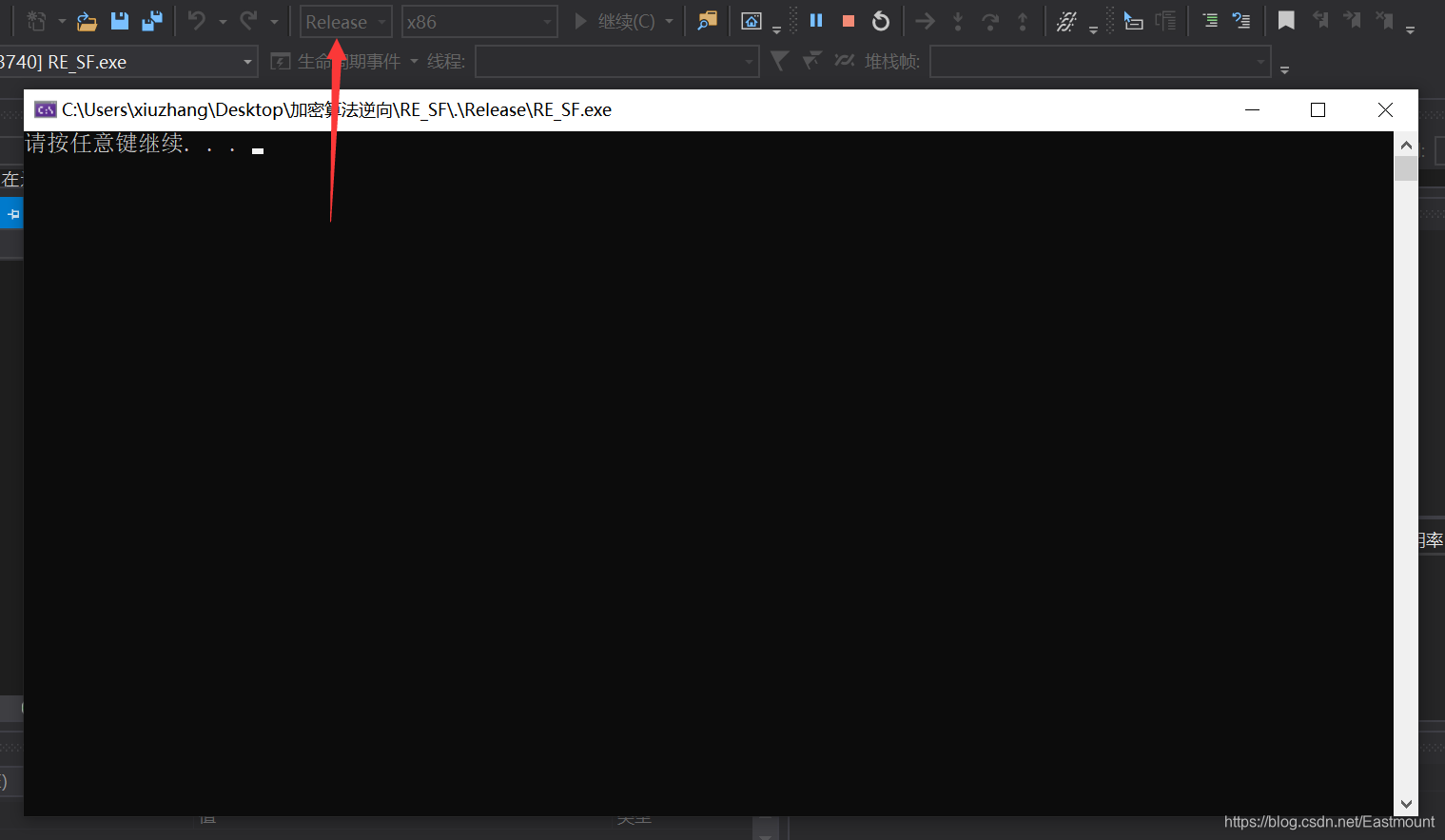Open the thread (线程) combo box

coord(617,62)
